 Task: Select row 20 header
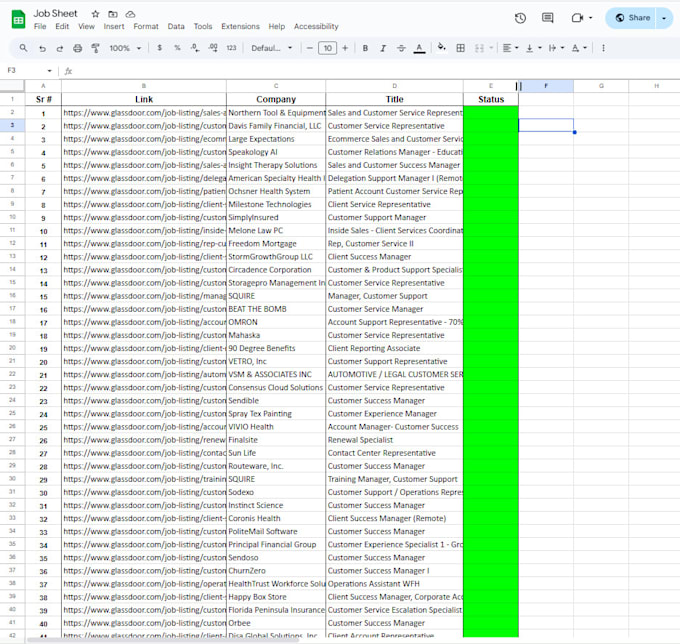tap(12, 348)
